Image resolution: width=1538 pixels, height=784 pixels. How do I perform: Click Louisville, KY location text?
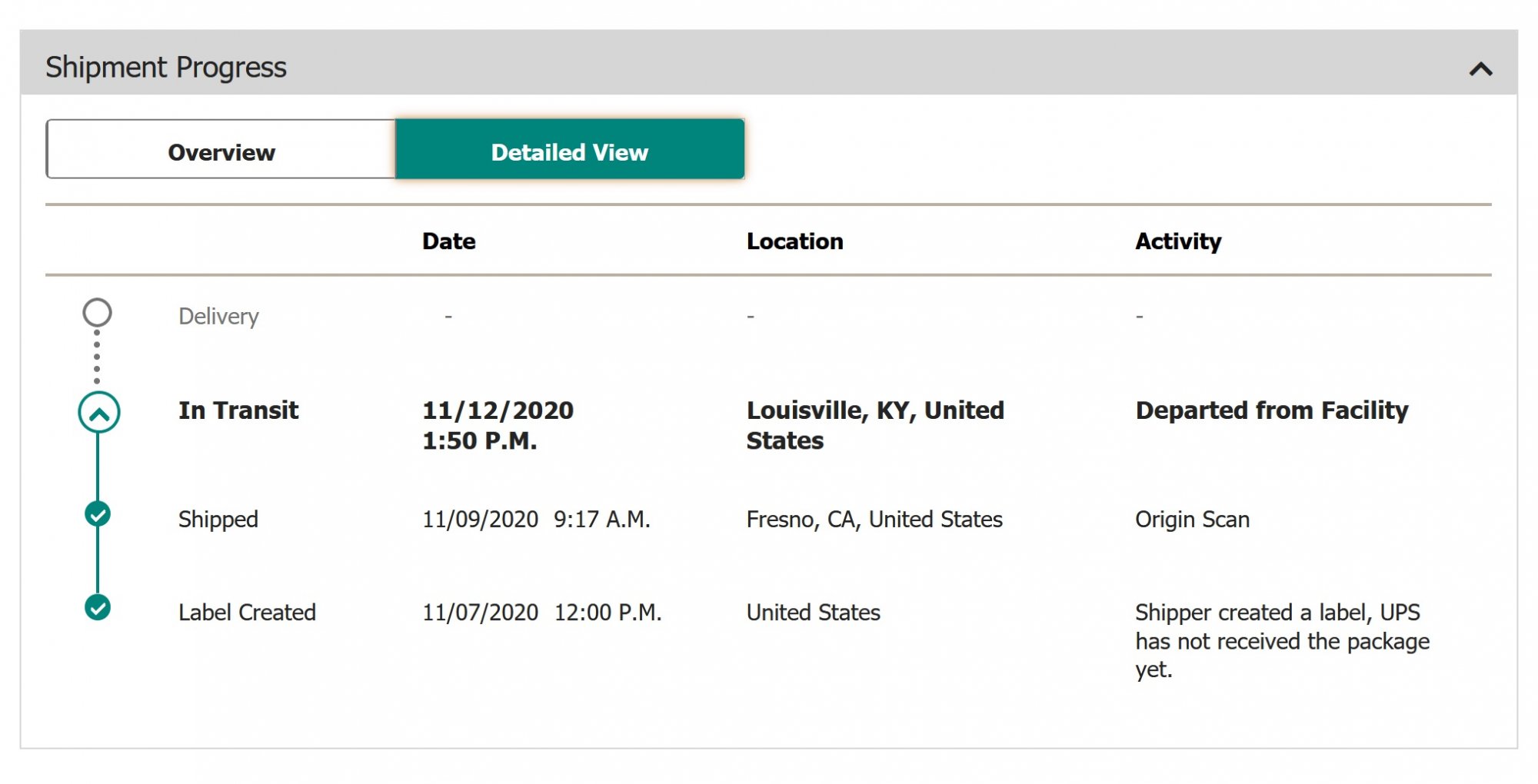[874, 424]
